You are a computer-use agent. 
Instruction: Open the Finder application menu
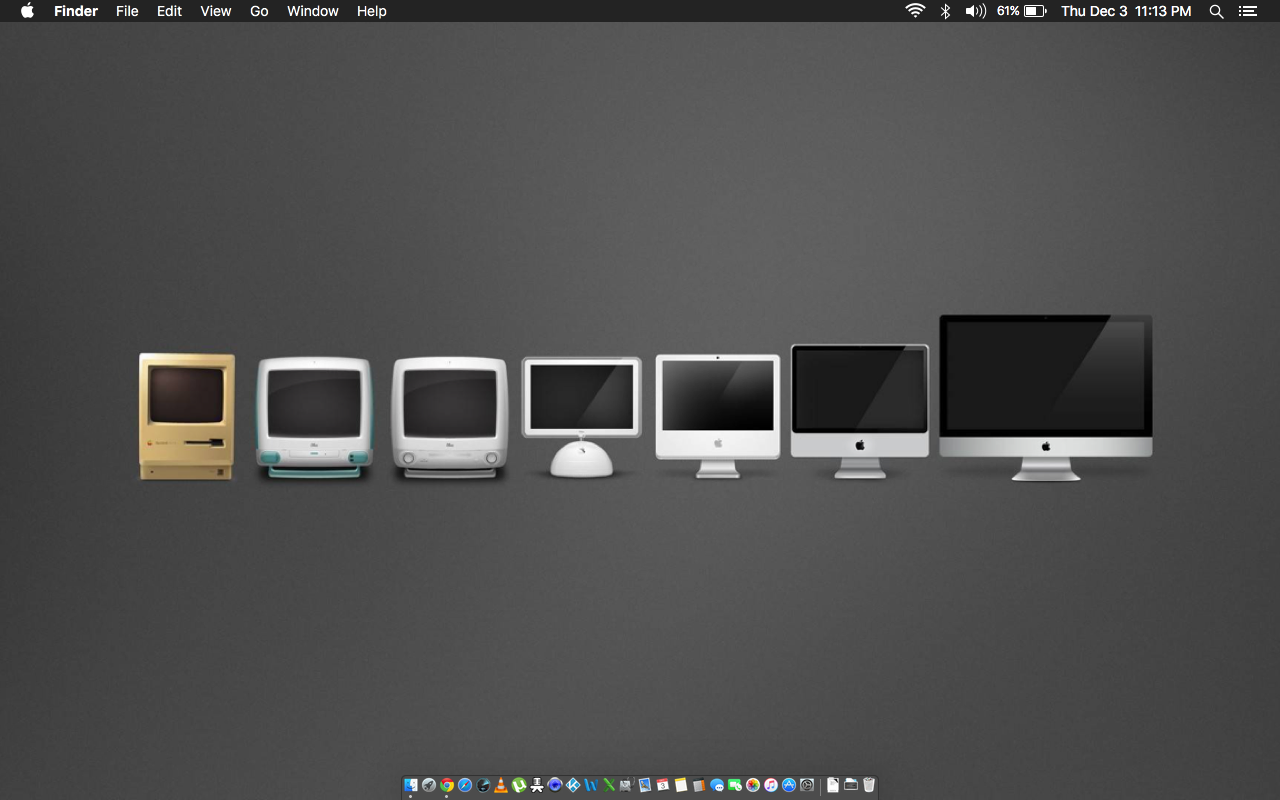click(76, 11)
